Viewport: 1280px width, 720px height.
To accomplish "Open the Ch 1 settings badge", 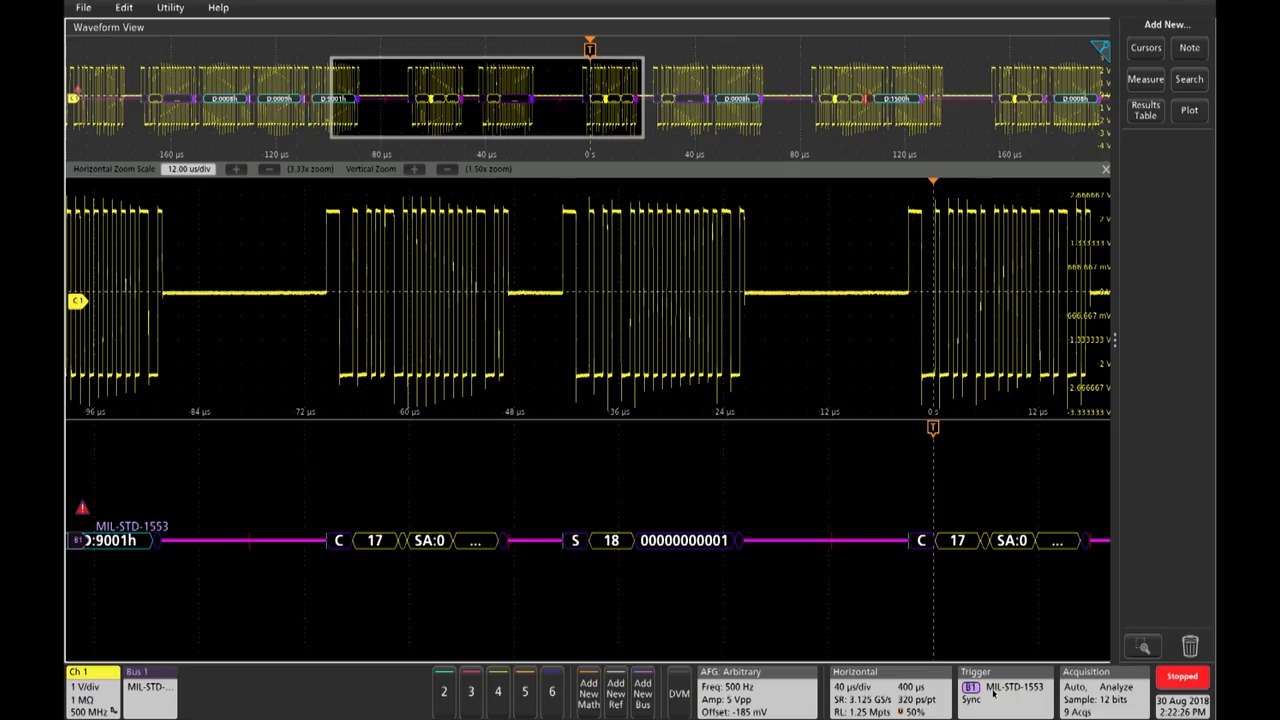I will pos(92,692).
